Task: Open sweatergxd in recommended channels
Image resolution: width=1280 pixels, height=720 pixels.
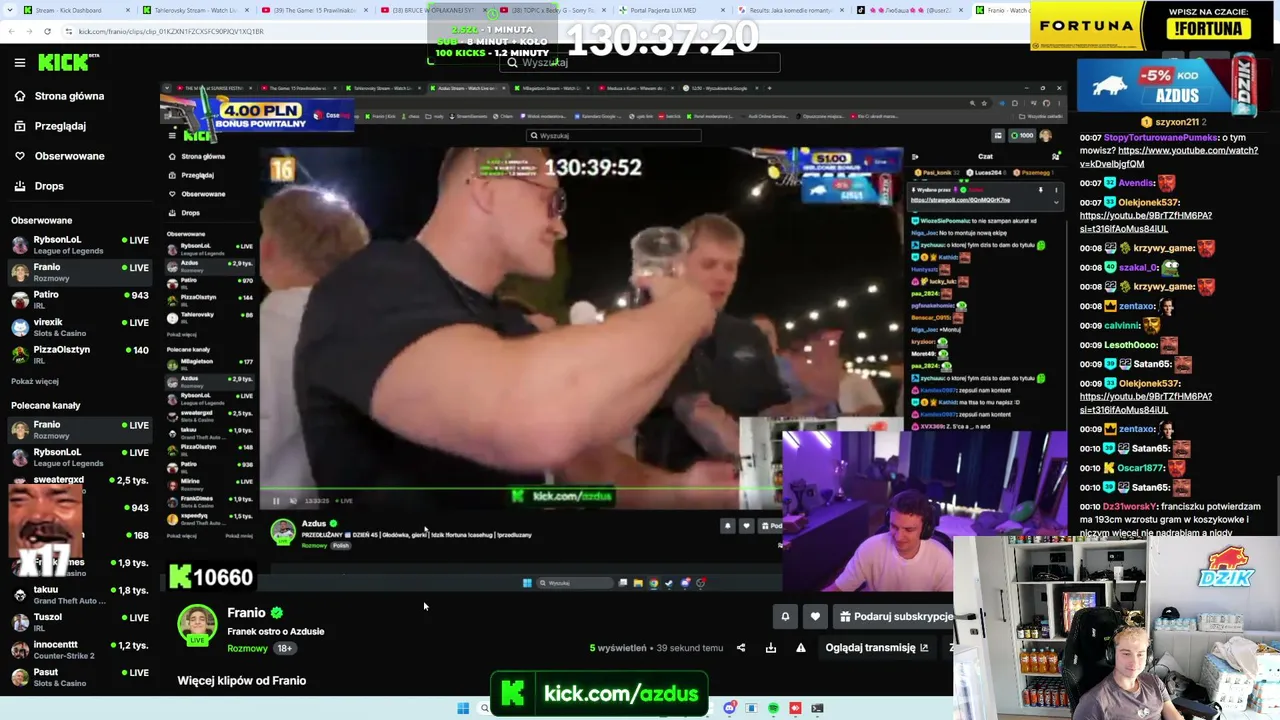Action: (x=80, y=485)
